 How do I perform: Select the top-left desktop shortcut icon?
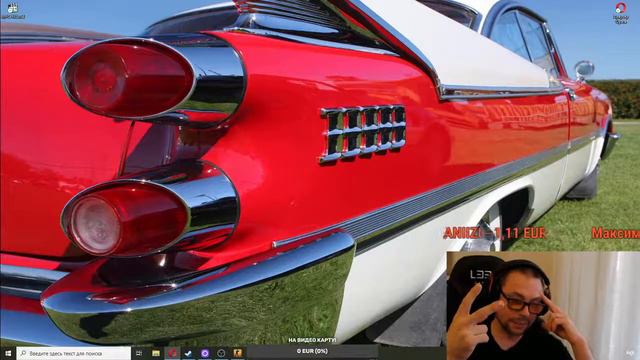(13, 11)
